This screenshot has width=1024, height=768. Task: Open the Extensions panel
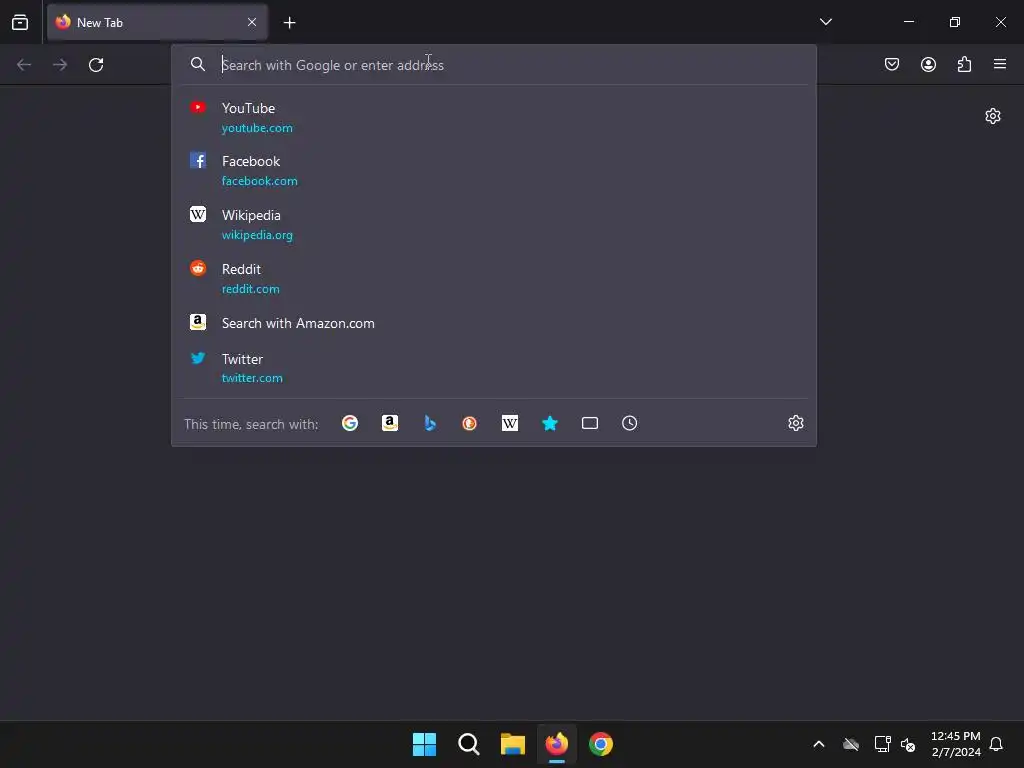[x=964, y=64]
